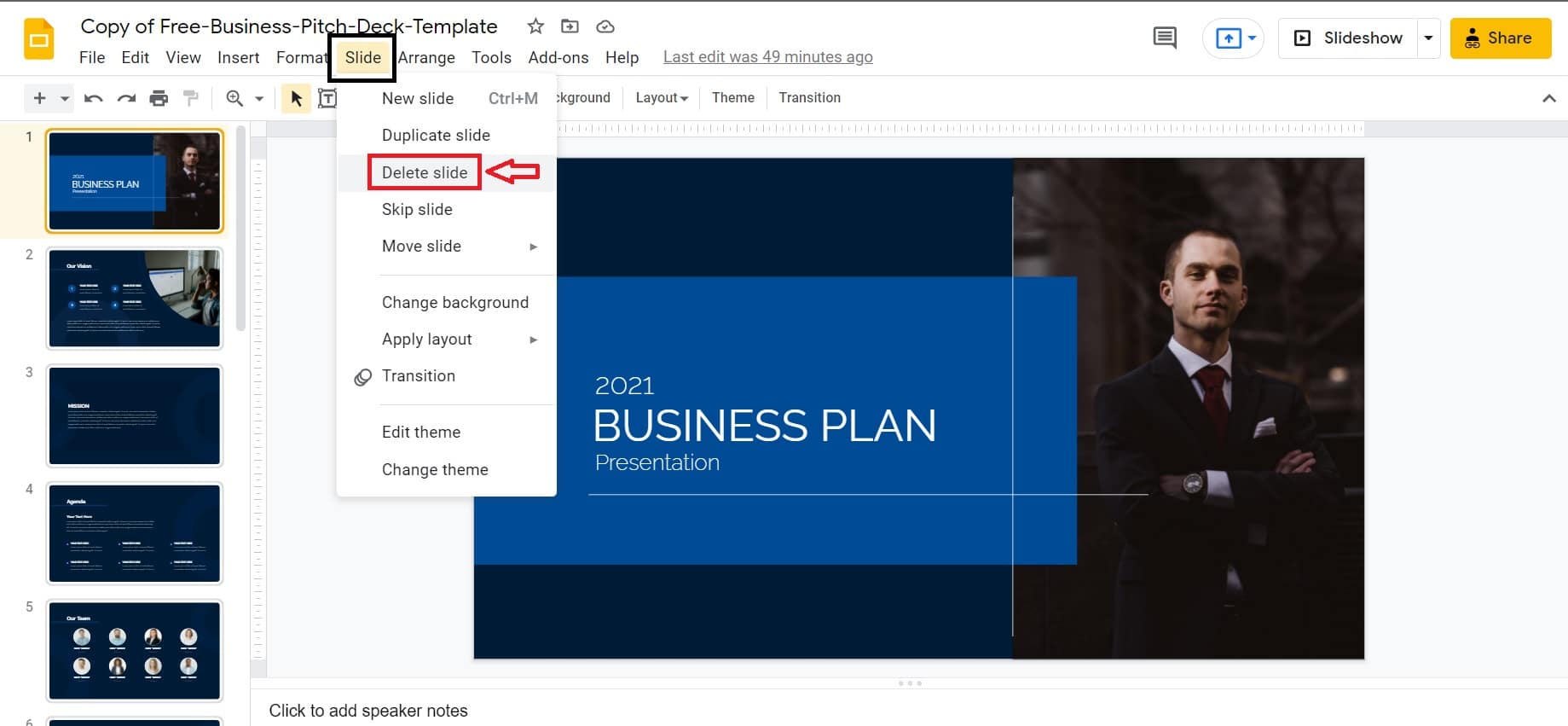Open the last edit history link
The height and width of the screenshot is (726, 1568).
click(x=767, y=56)
